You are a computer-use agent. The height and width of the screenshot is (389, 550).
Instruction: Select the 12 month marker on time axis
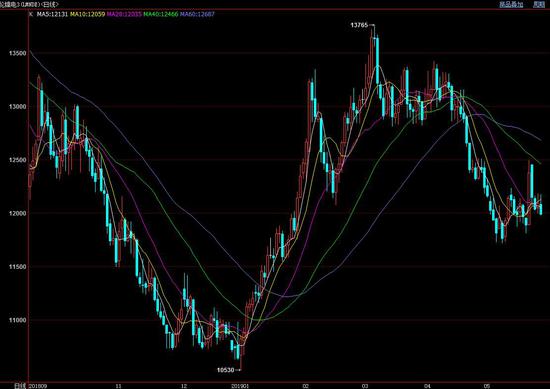click(x=184, y=386)
